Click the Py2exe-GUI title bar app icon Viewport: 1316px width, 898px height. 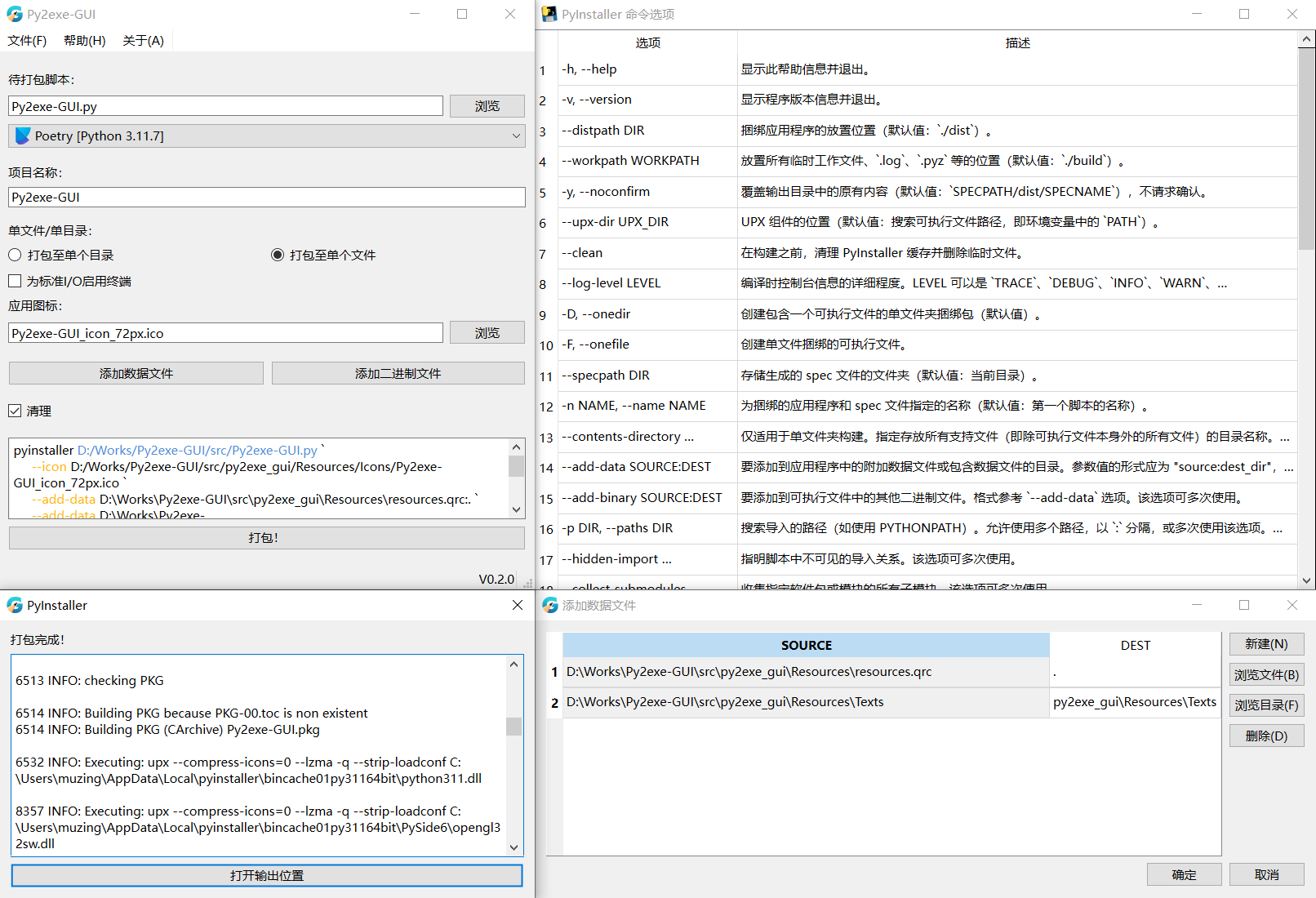coord(15,15)
